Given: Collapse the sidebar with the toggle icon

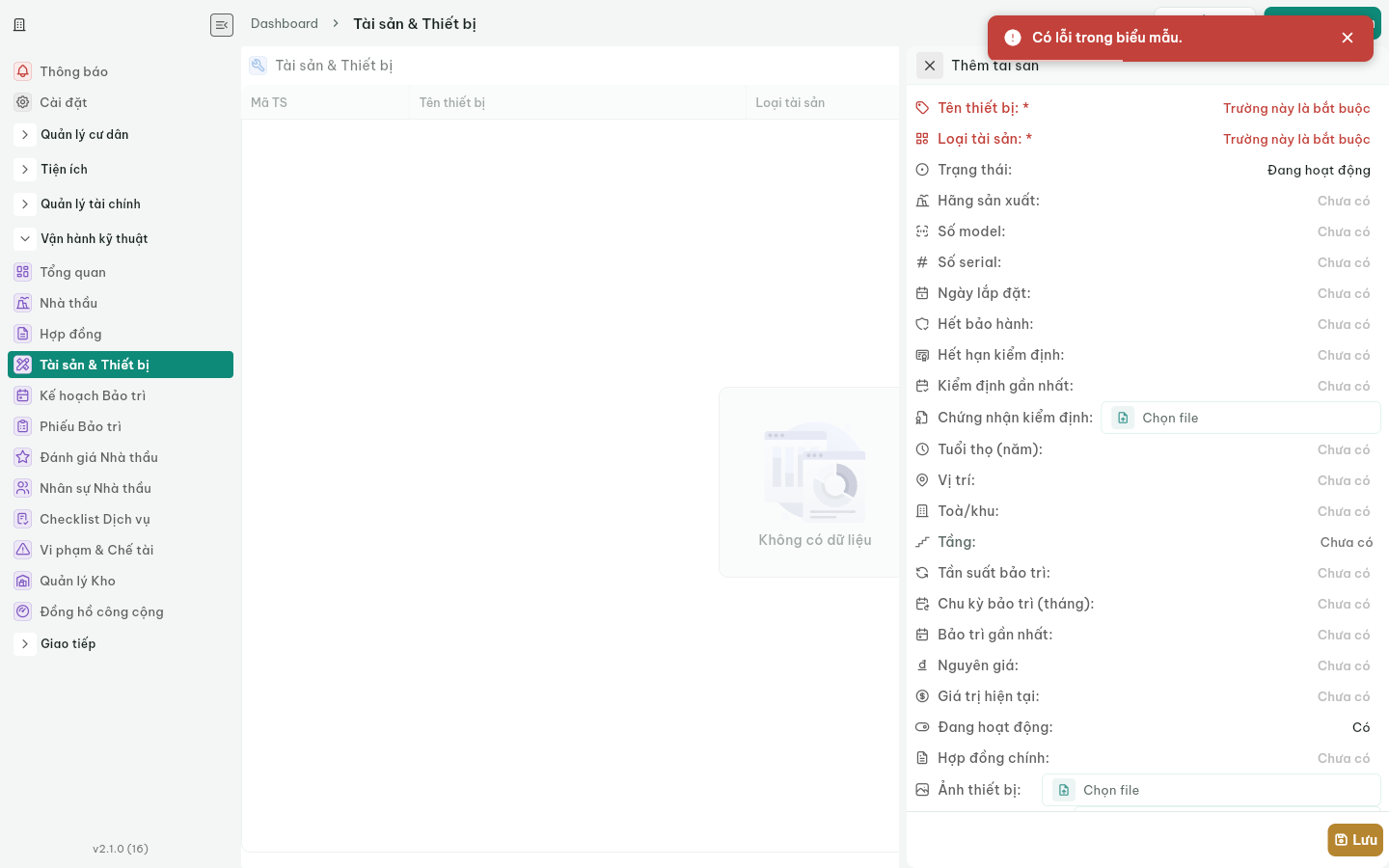Looking at the screenshot, I should point(222,25).
